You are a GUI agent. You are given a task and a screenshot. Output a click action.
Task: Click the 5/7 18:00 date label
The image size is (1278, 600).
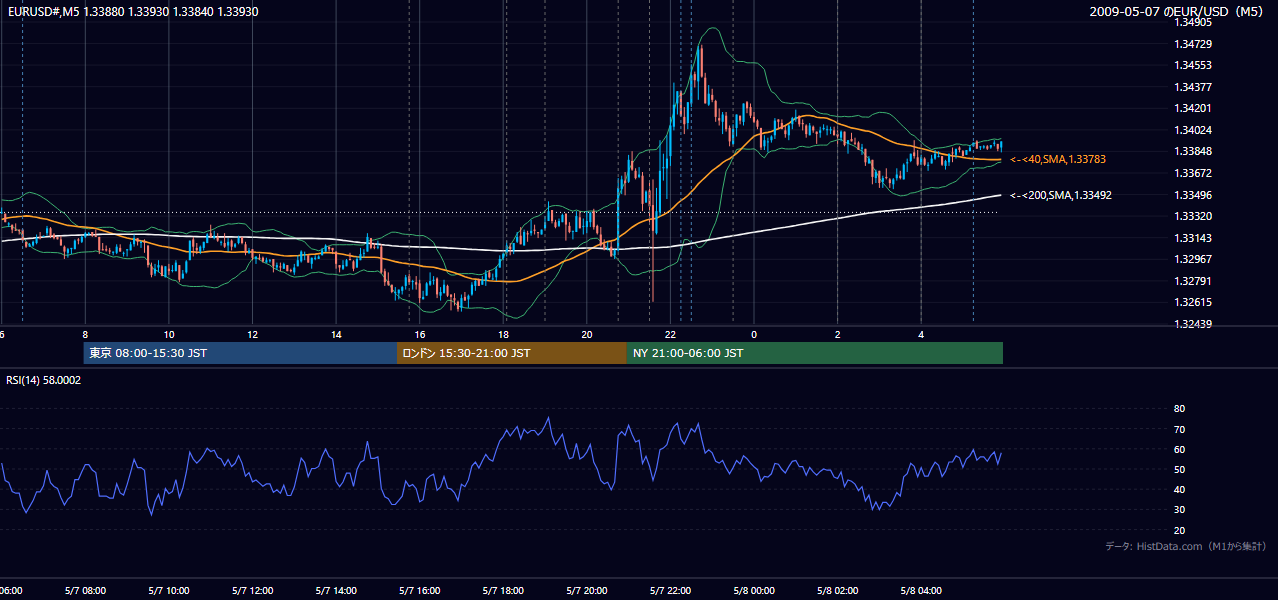[x=503, y=591]
